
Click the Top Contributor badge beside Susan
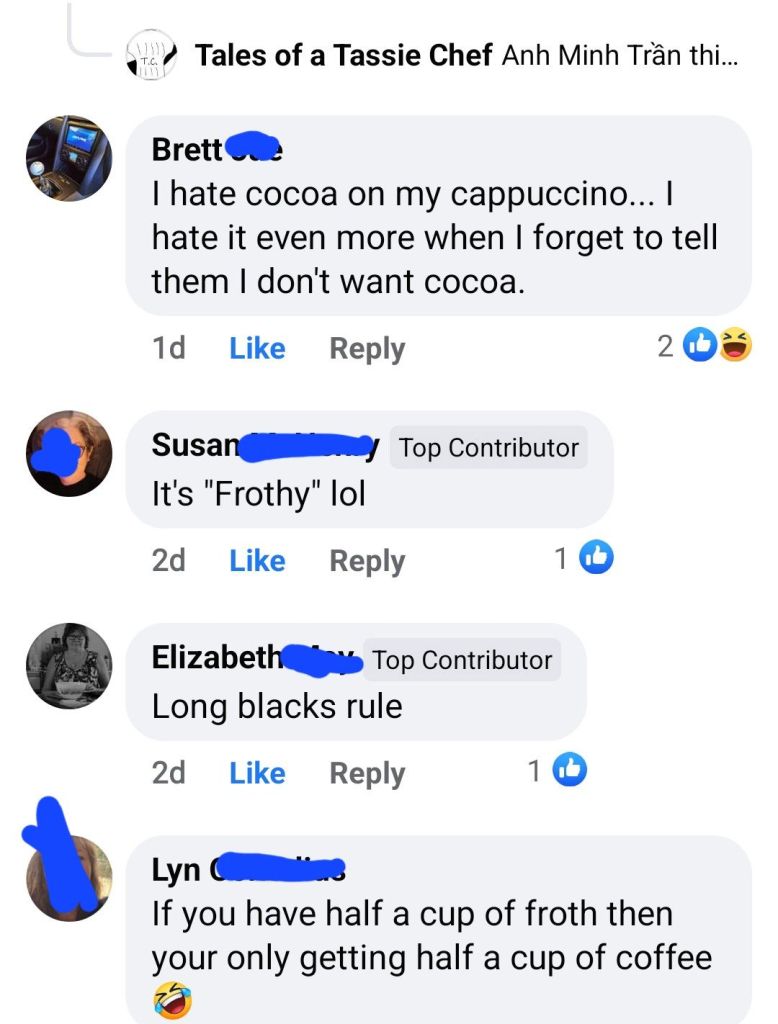point(489,448)
